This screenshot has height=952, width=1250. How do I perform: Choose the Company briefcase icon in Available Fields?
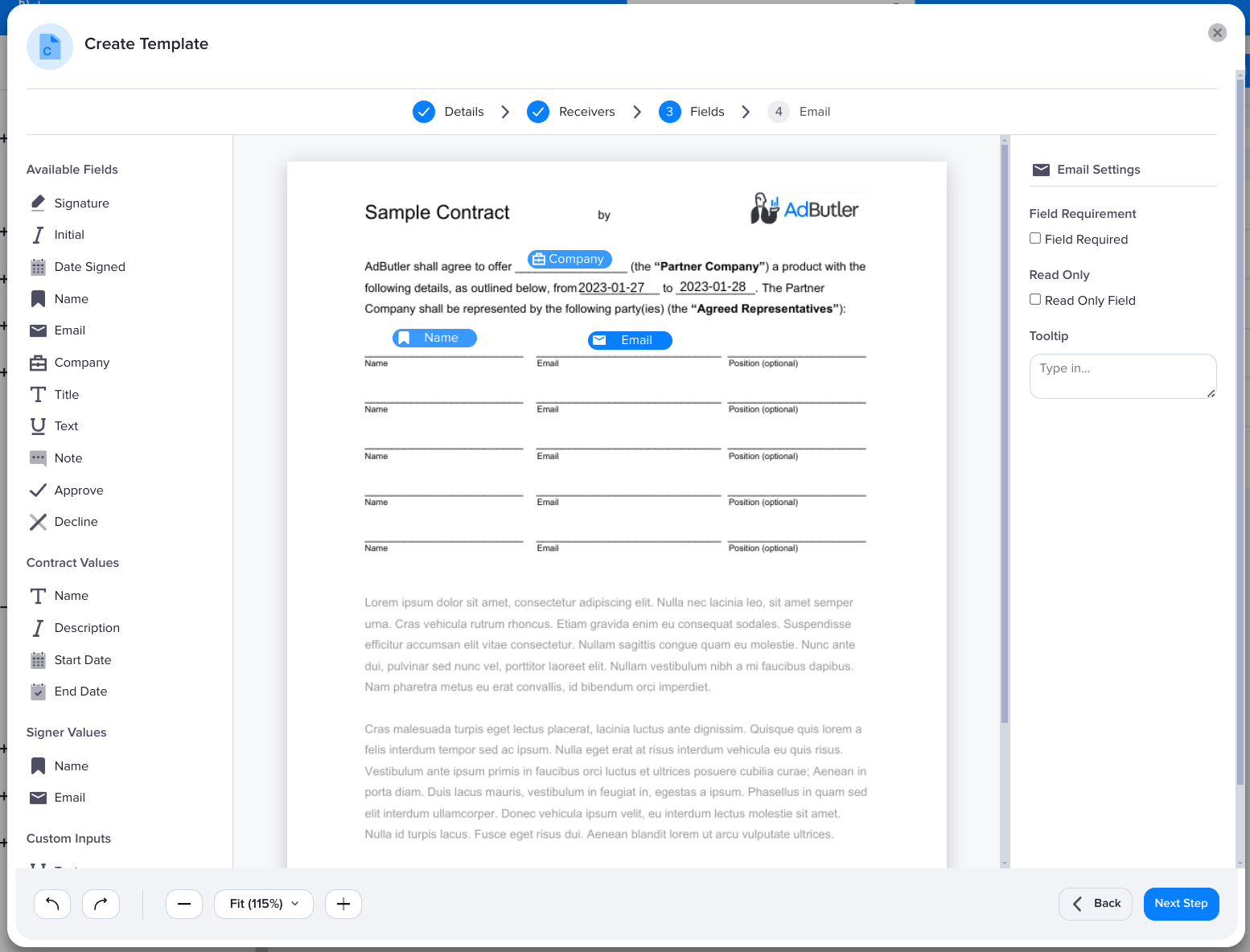[38, 363]
